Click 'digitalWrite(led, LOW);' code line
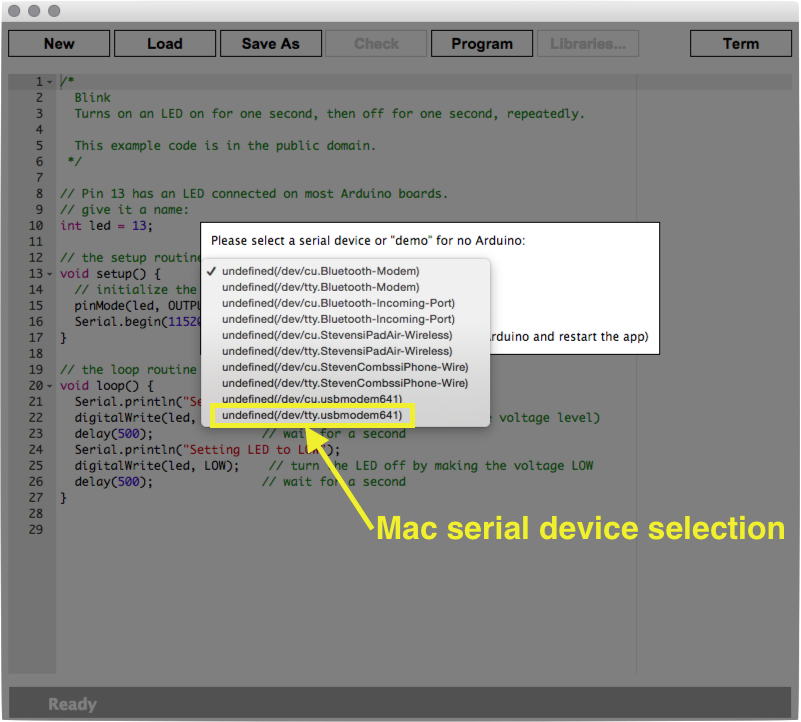This screenshot has width=801, height=722. [x=157, y=465]
